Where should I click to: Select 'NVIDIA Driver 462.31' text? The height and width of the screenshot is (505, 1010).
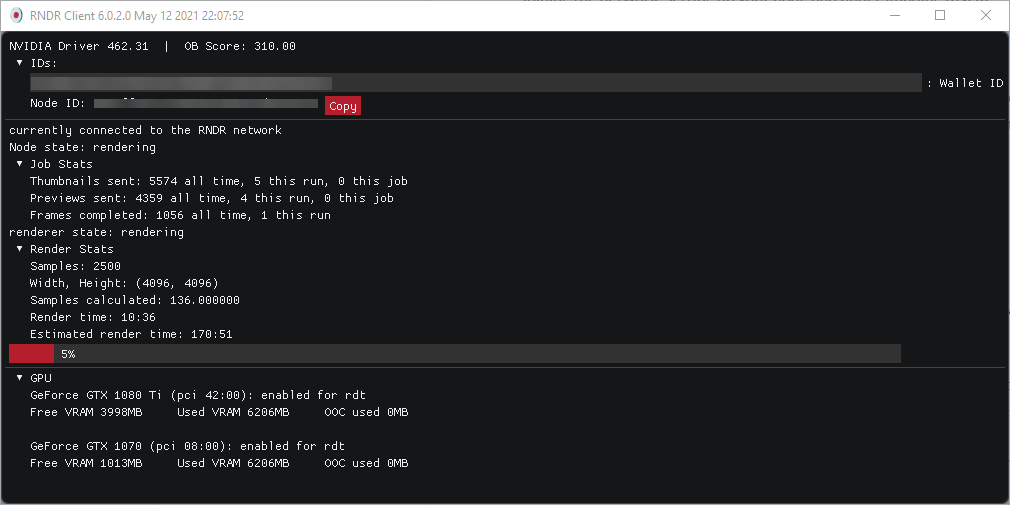click(x=79, y=46)
